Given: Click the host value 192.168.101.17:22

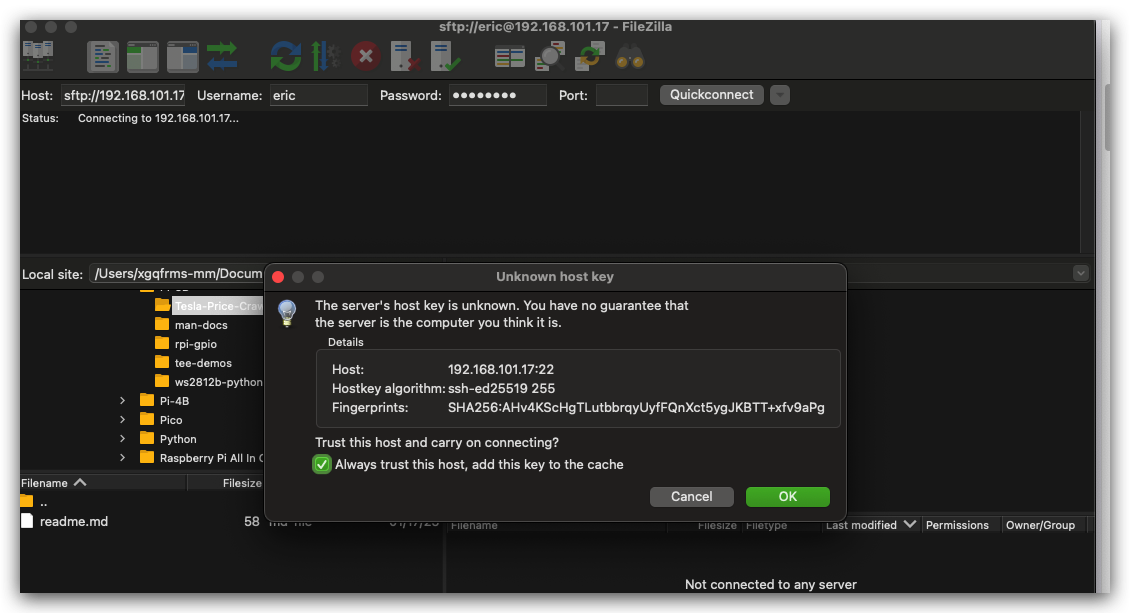Looking at the screenshot, I should [x=501, y=370].
